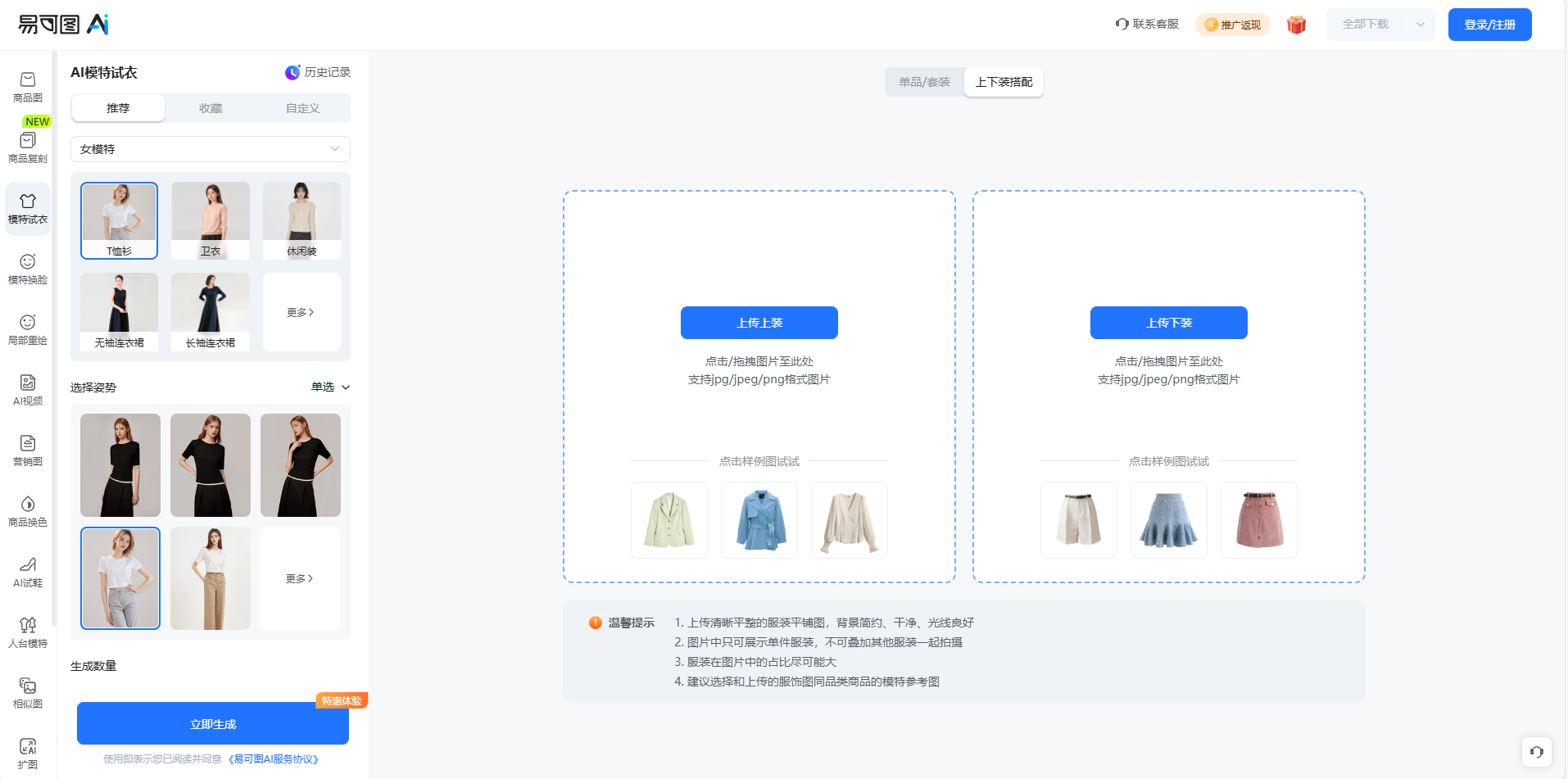
Task: Try pink skirt sample bottom
Action: click(x=1259, y=520)
